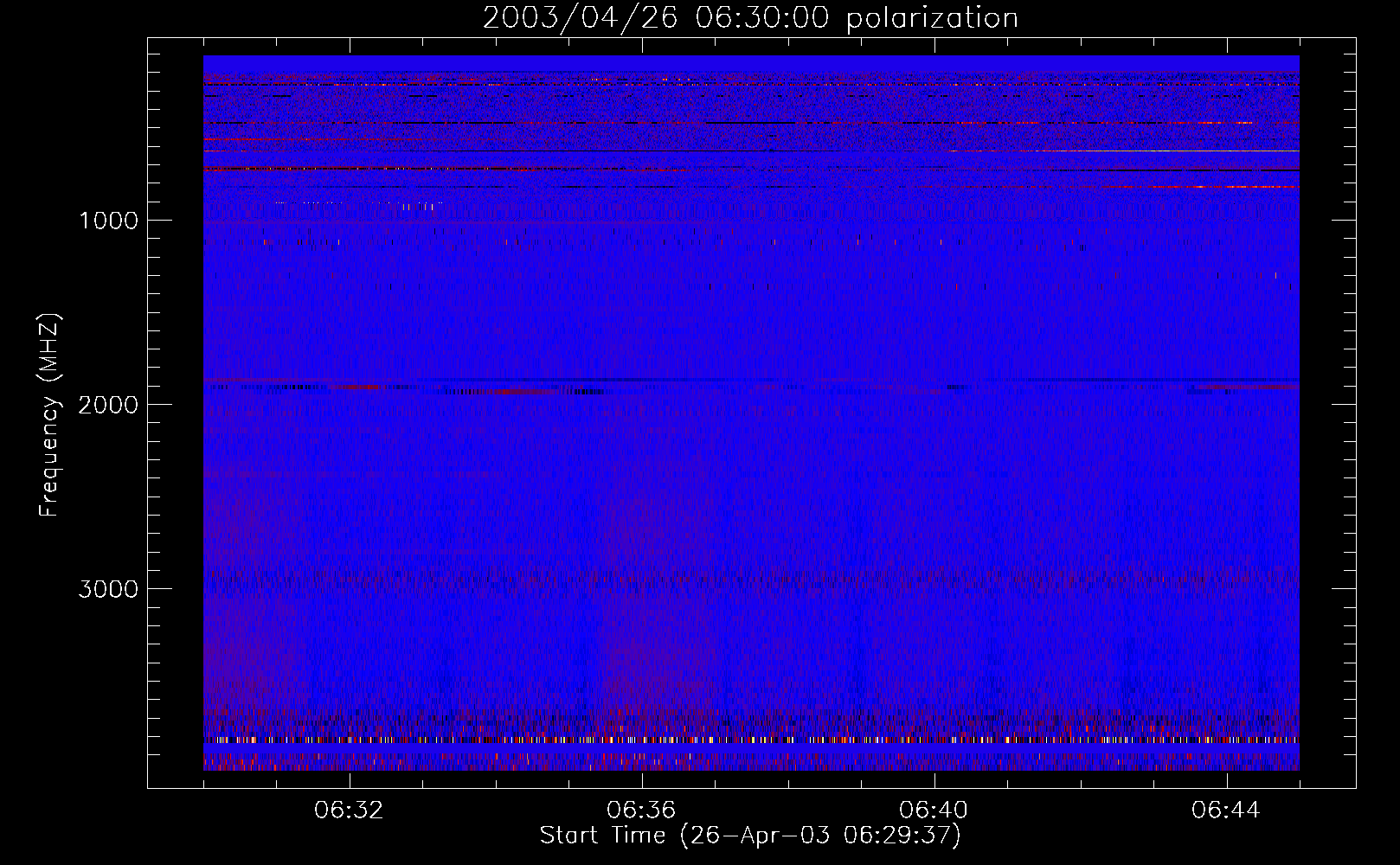Image resolution: width=1400 pixels, height=865 pixels.
Task: Click the '1000' frequency tick label
Action: 108,221
